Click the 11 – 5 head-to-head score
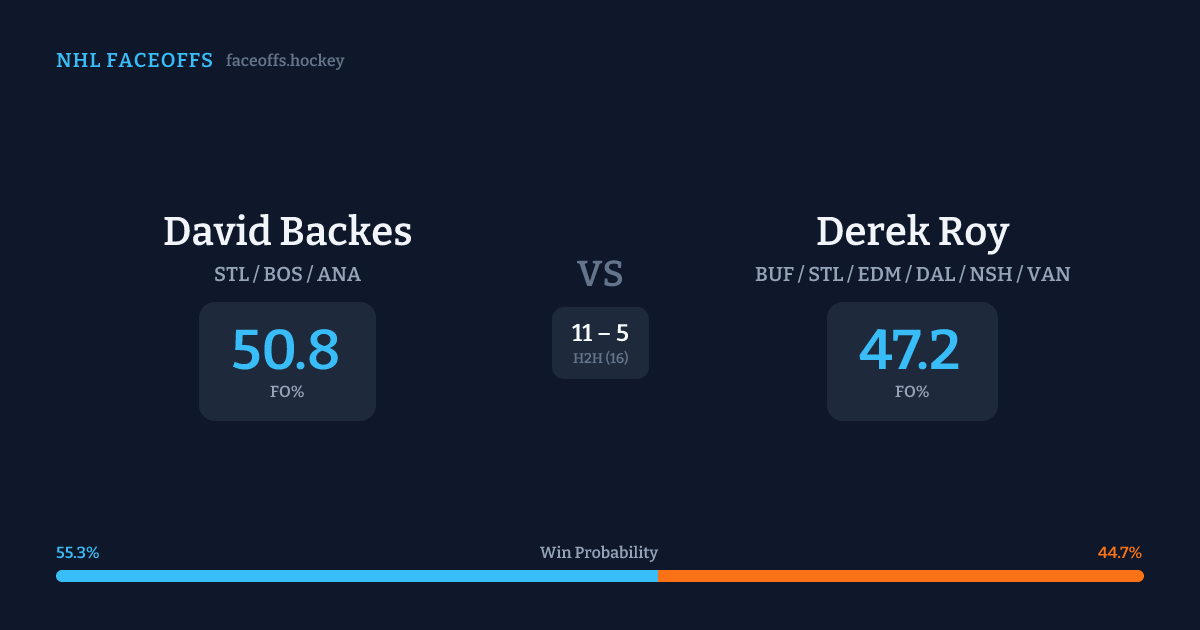The height and width of the screenshot is (630, 1200). [x=600, y=333]
